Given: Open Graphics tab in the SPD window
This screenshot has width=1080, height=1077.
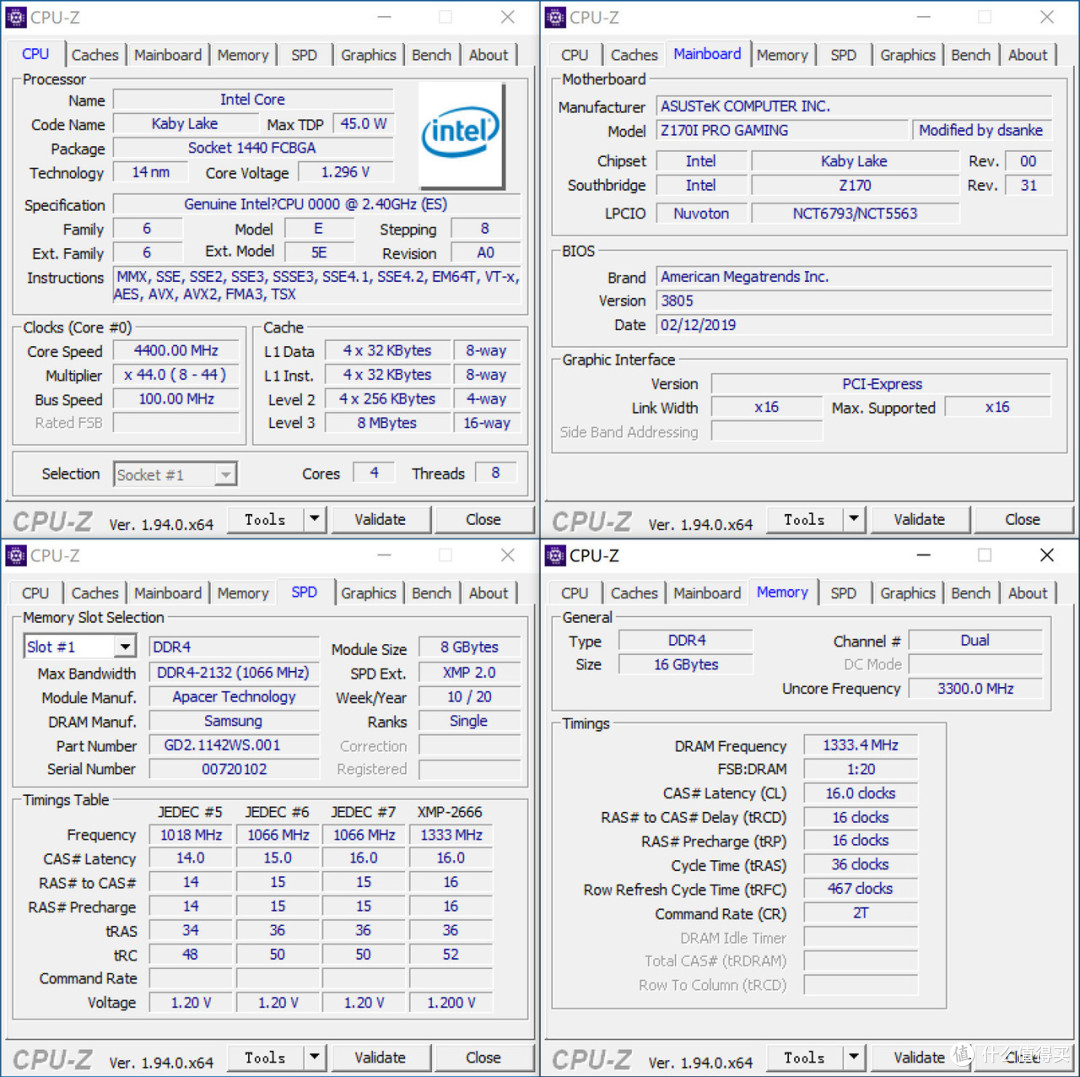Looking at the screenshot, I should coord(368,593).
